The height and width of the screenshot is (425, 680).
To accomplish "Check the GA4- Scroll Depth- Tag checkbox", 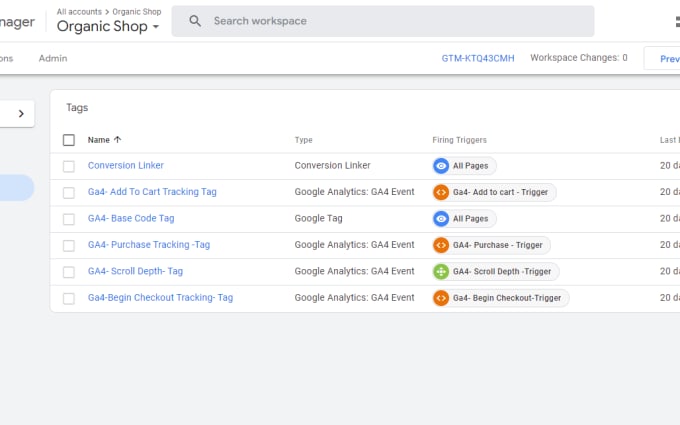I will click(69, 272).
